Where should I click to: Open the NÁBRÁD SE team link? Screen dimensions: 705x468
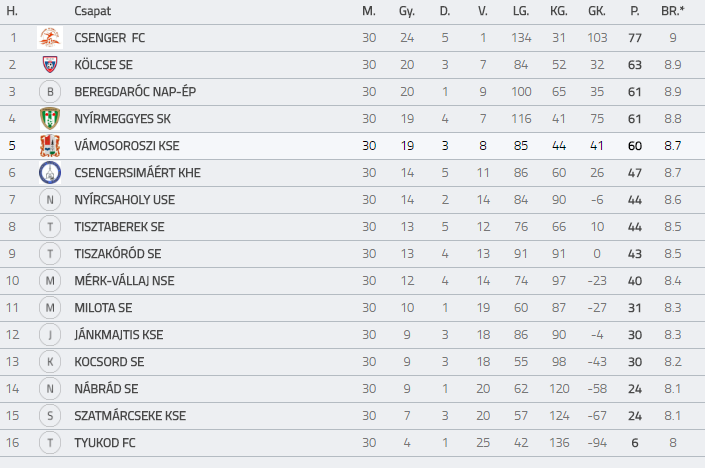[106, 388]
